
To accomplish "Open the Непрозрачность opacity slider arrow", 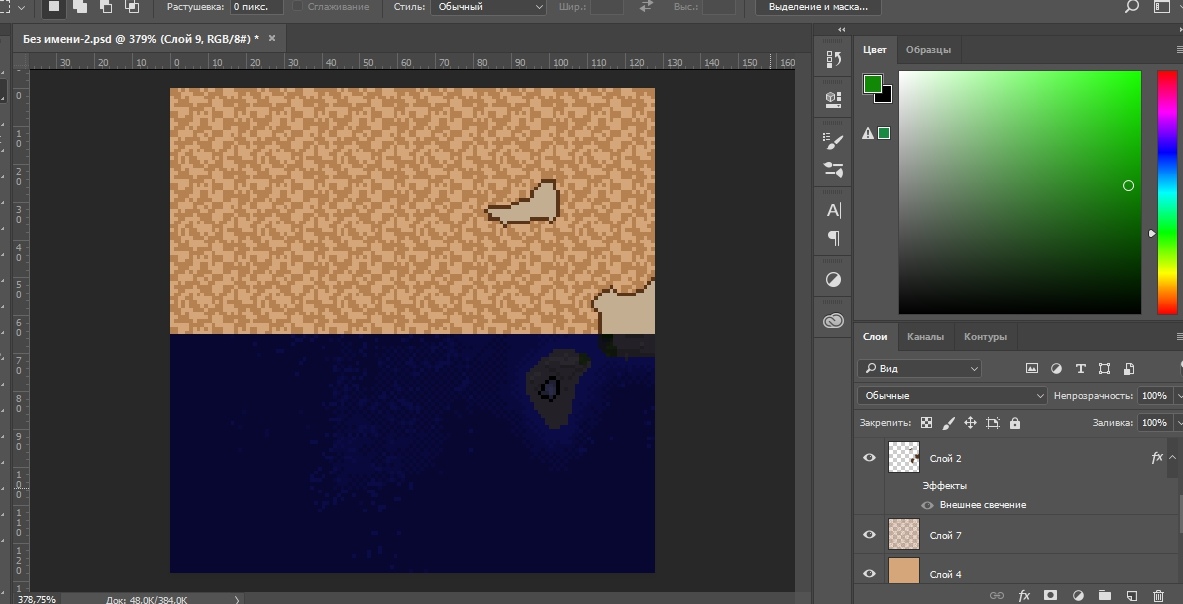I will (x=1178, y=396).
